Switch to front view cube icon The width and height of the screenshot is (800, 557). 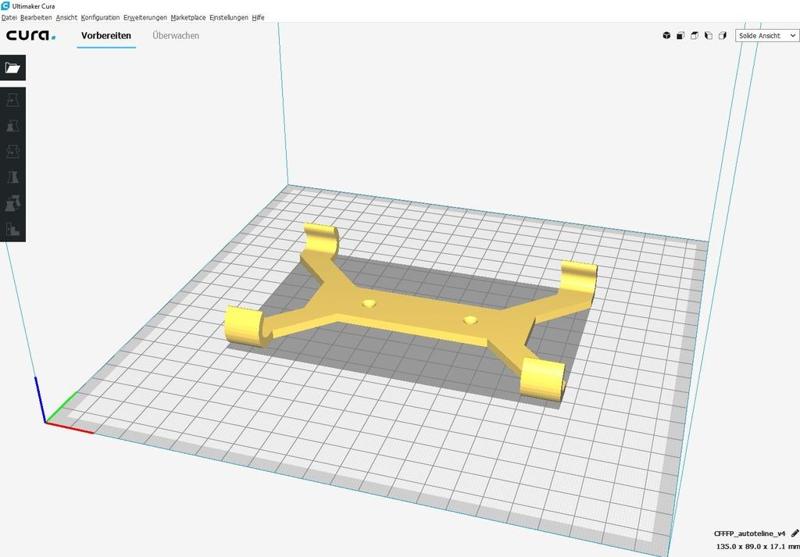click(x=681, y=36)
